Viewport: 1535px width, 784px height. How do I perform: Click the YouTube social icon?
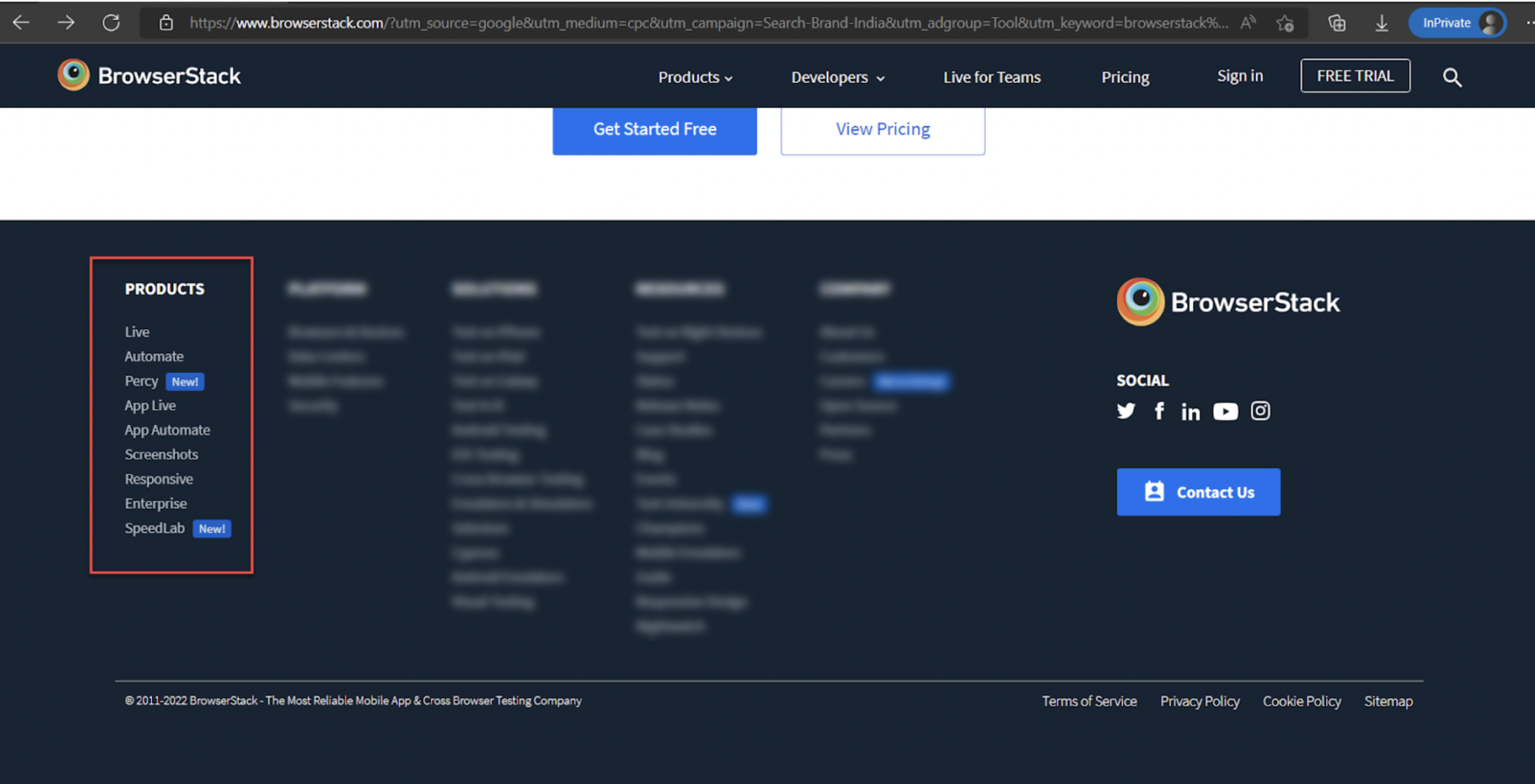pyautogui.click(x=1225, y=410)
